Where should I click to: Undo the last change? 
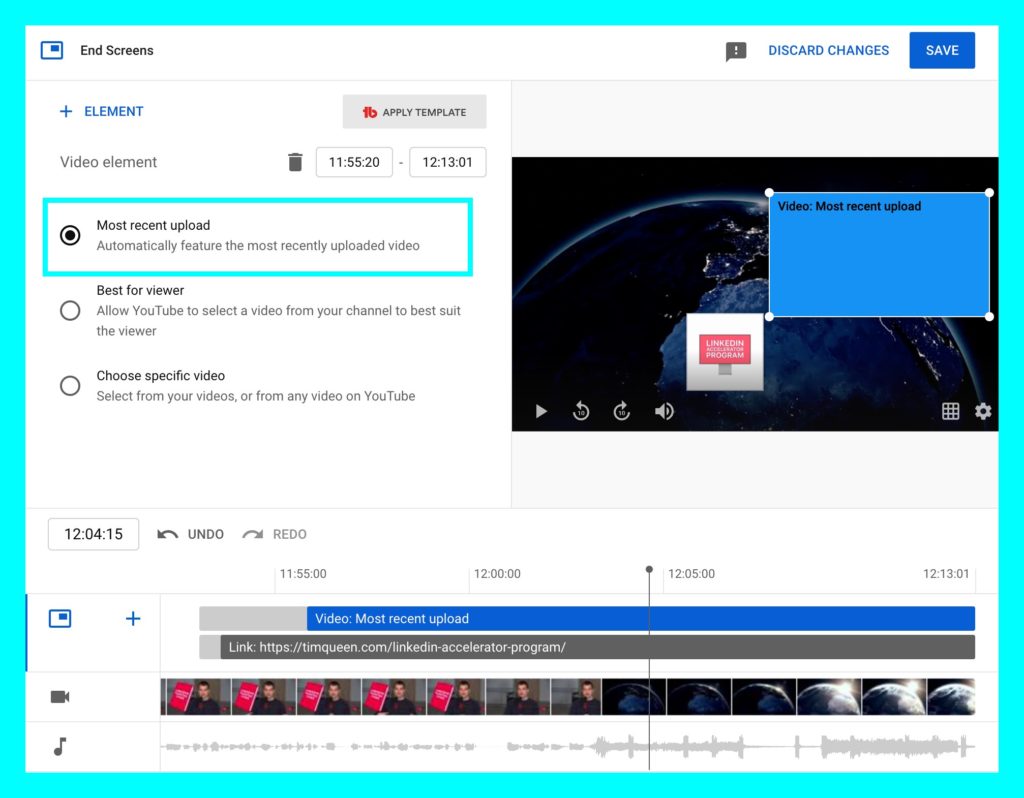point(191,534)
